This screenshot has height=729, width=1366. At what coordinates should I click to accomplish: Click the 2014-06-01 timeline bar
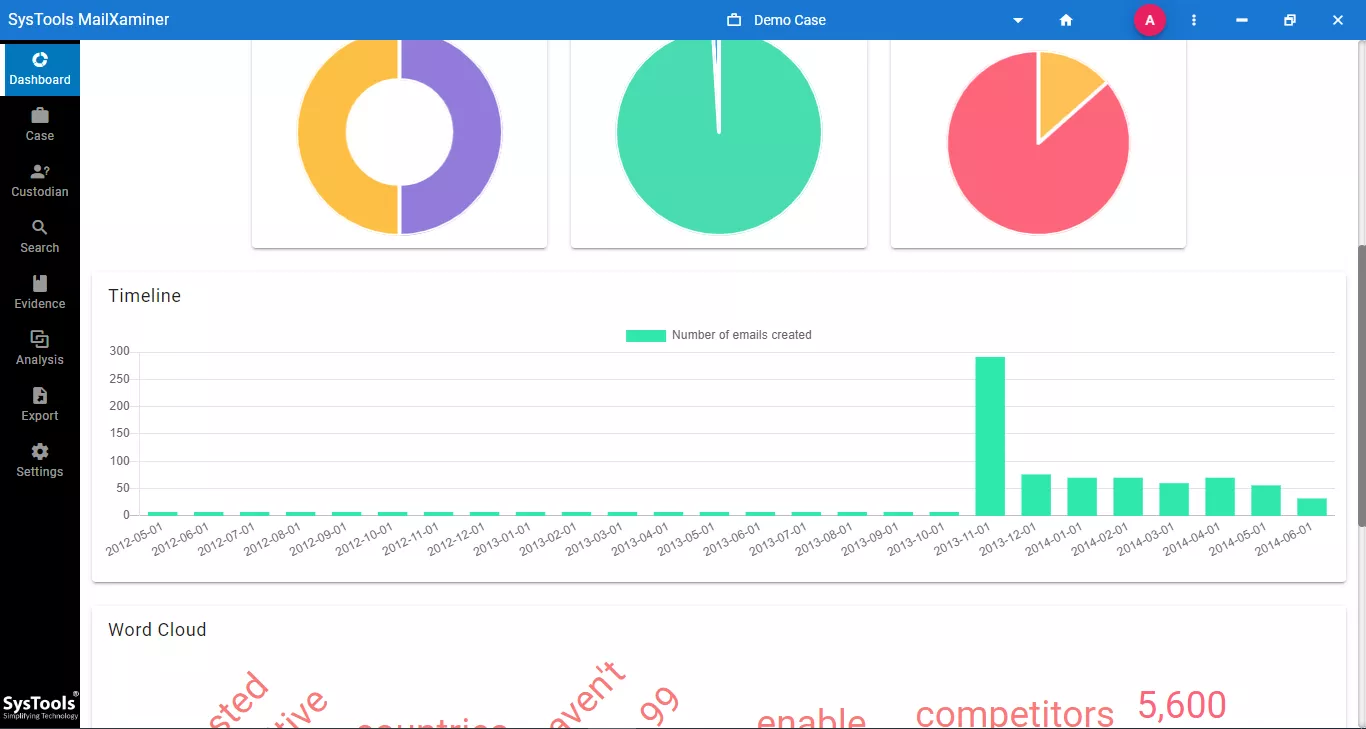point(1312,507)
